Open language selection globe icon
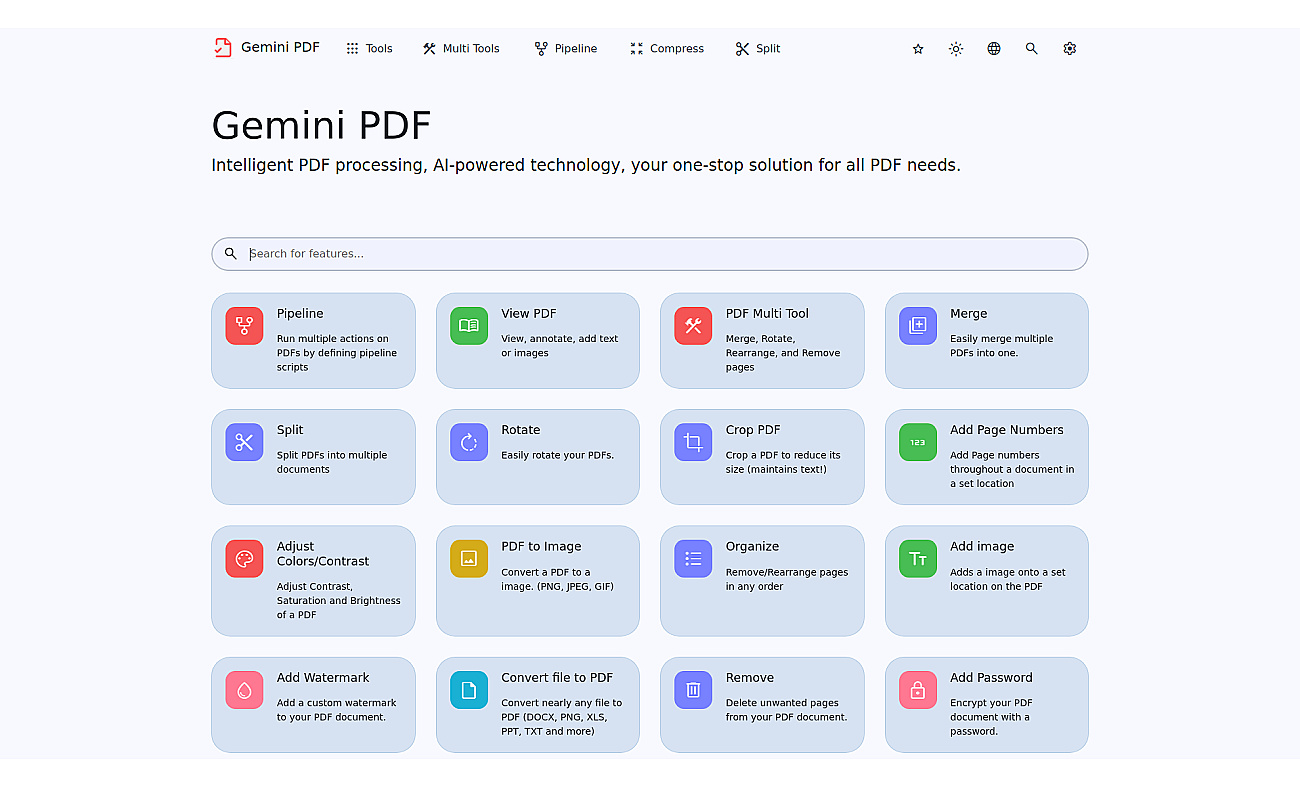This screenshot has width=1300, height=788. (994, 49)
